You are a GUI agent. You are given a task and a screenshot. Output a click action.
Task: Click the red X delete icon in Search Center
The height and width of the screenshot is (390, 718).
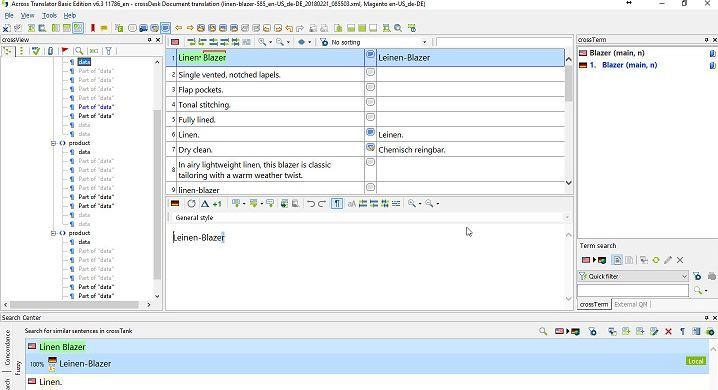(669, 331)
